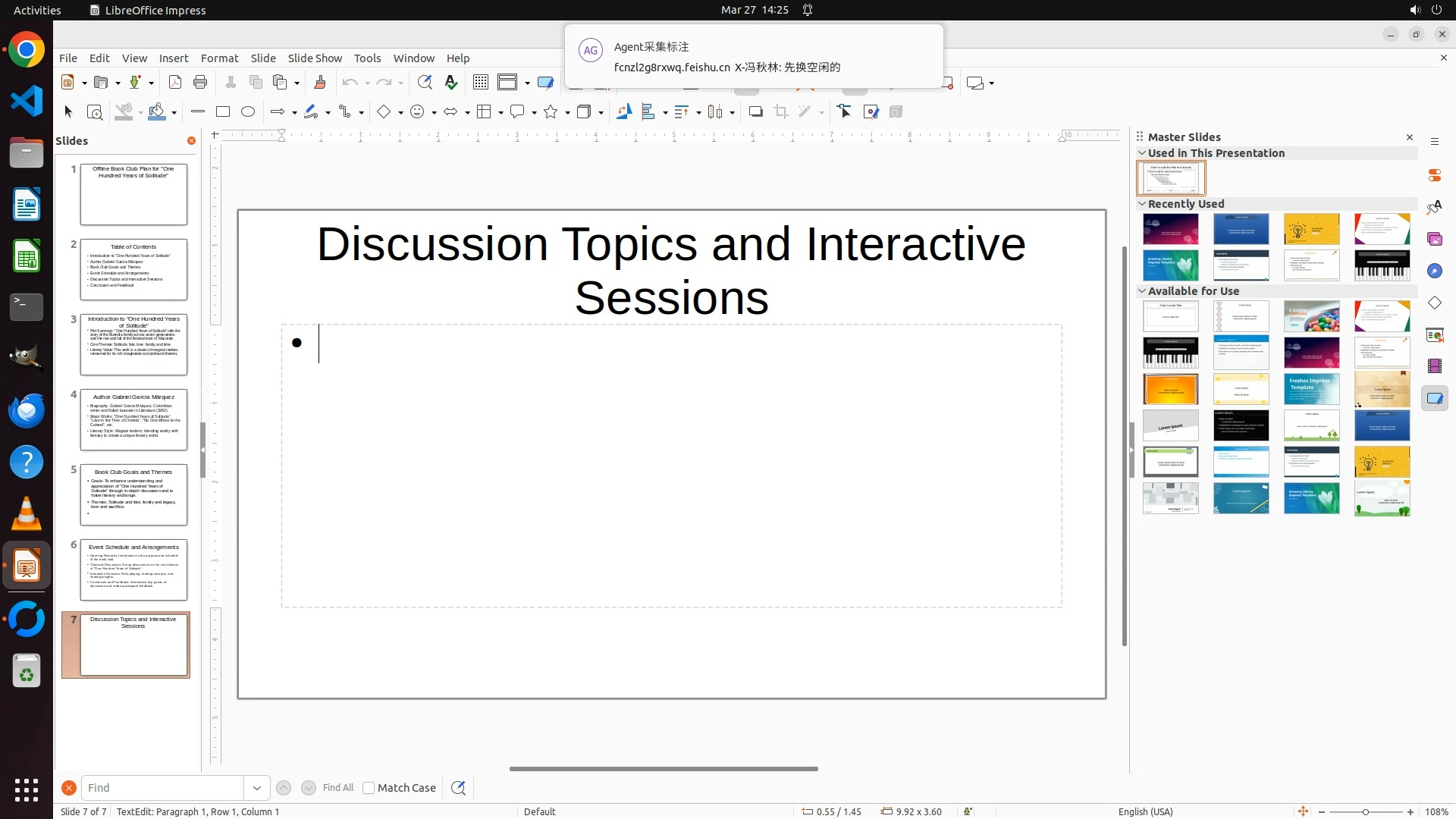This screenshot has width=1456, height=819.
Task: Click the Spelling check icon
Action: pos(451,83)
